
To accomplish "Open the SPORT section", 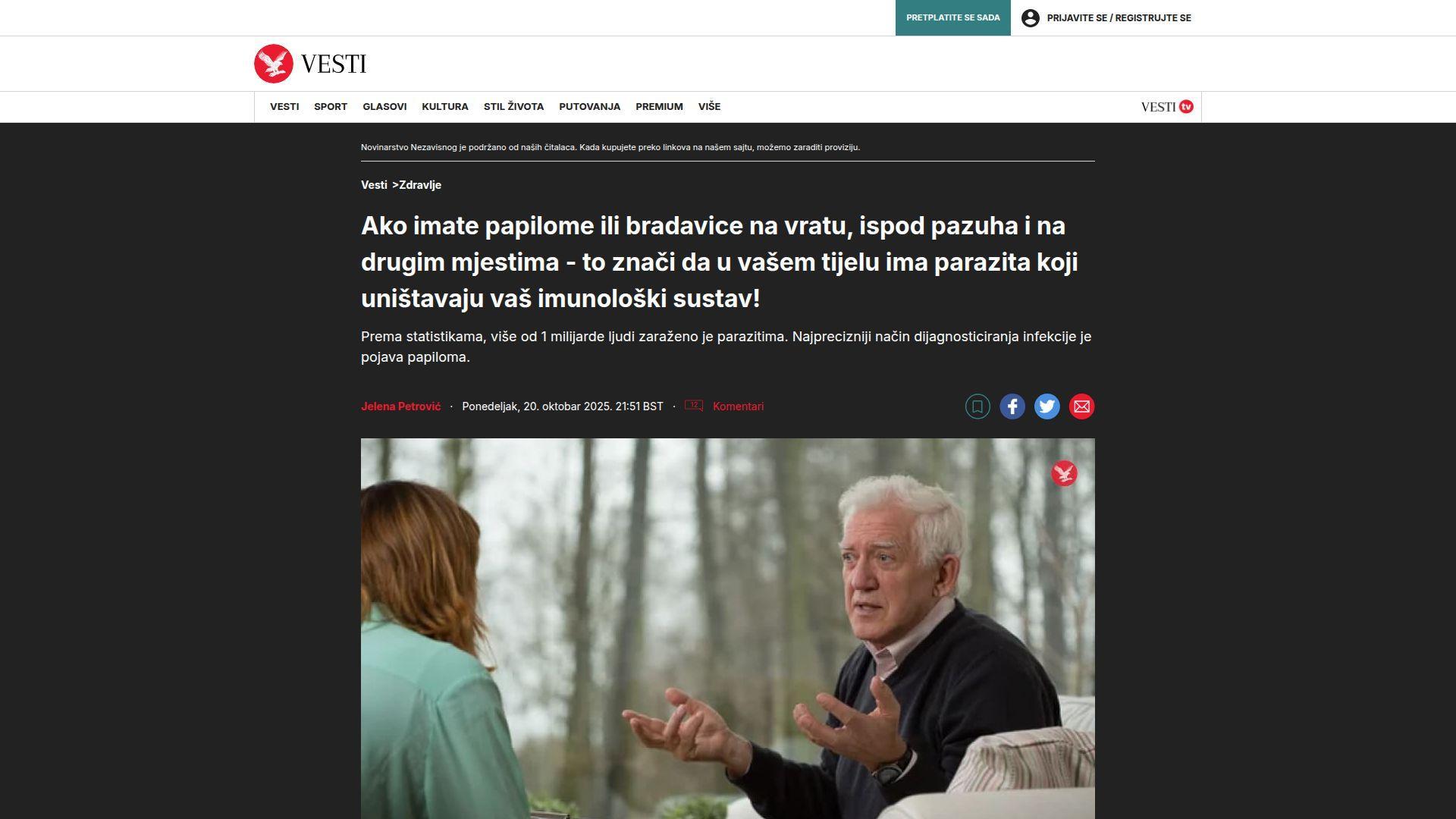I will pos(331,107).
